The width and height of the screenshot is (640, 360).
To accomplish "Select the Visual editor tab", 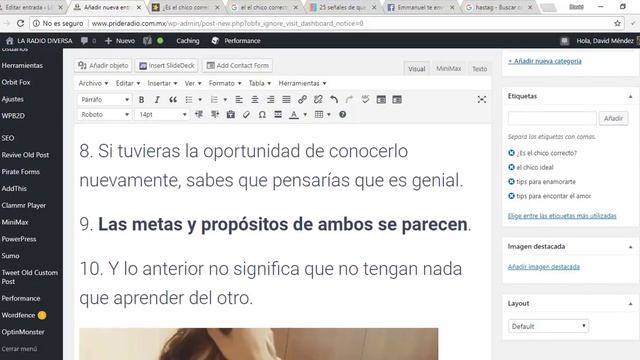I will tap(416, 69).
